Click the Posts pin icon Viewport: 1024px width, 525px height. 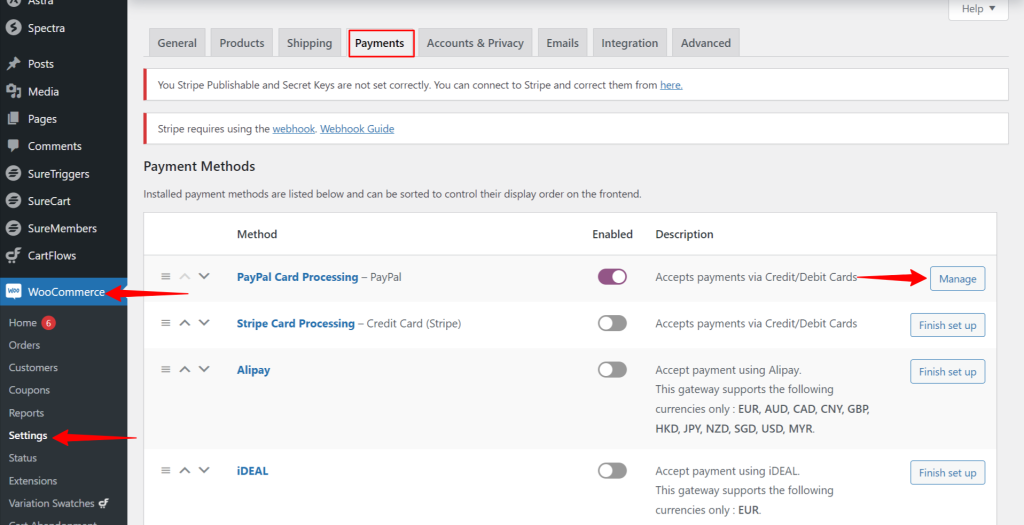pos(13,64)
